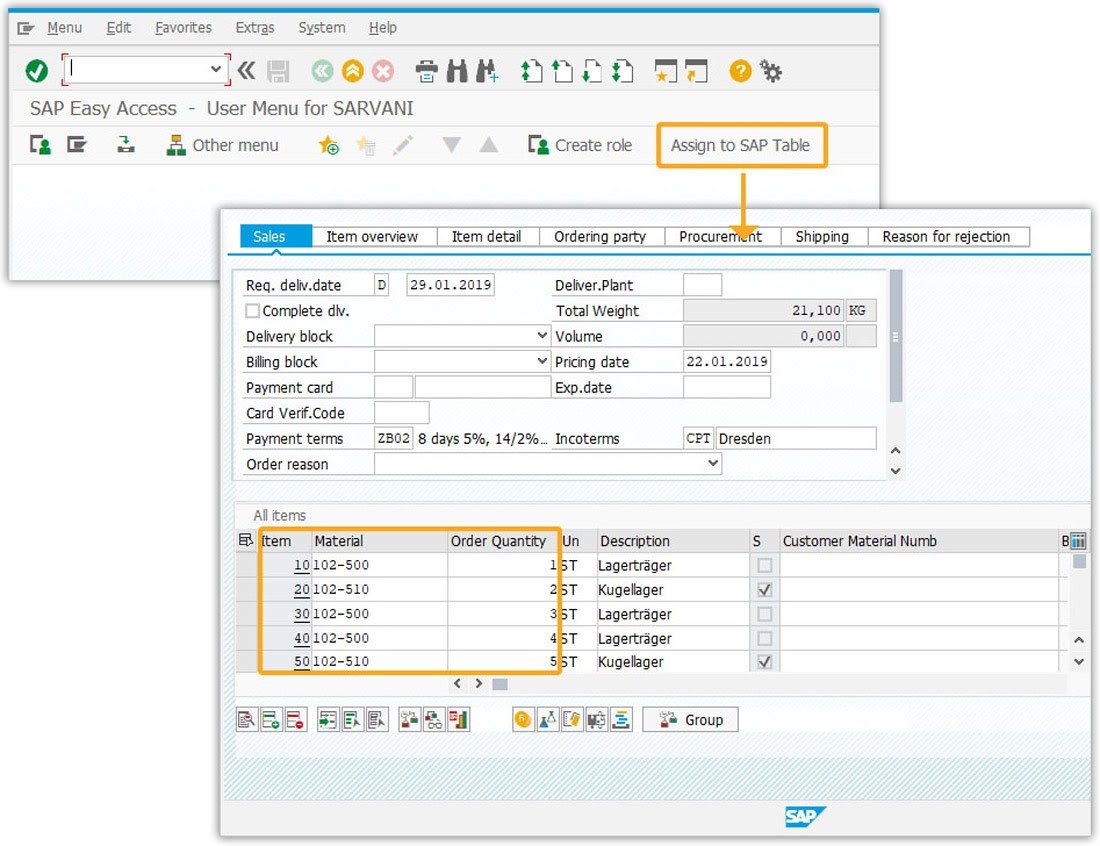
Task: Toggle the Complete dlv. checkbox
Action: [x=253, y=310]
